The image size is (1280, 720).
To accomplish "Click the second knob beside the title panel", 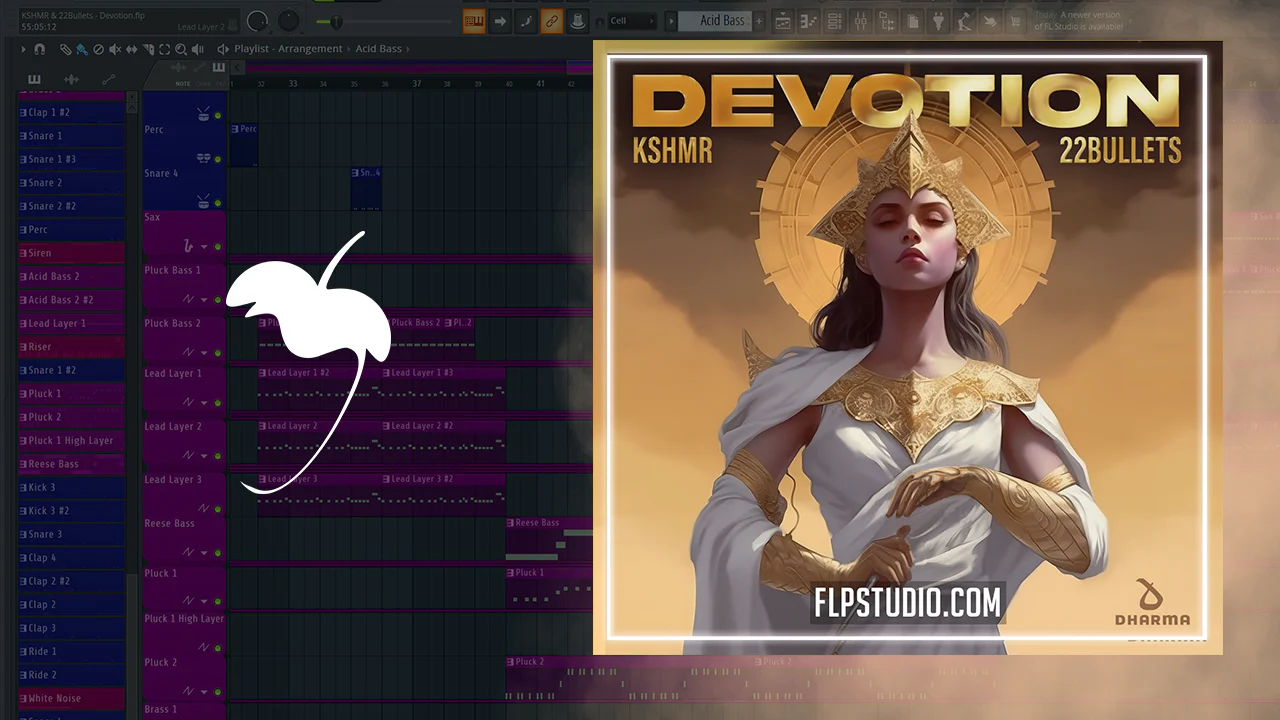I will (x=289, y=21).
